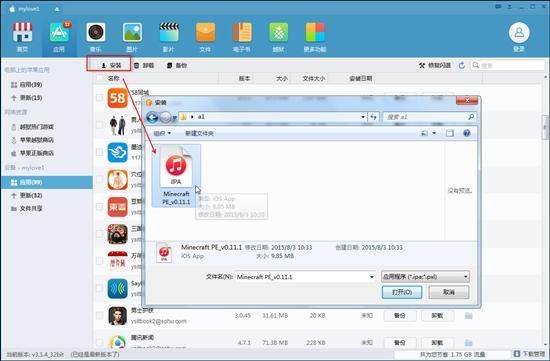Open the file type filter (*.ipa;*.pxl) dropdown
This screenshot has width=550, height=361.
(x=425, y=277)
